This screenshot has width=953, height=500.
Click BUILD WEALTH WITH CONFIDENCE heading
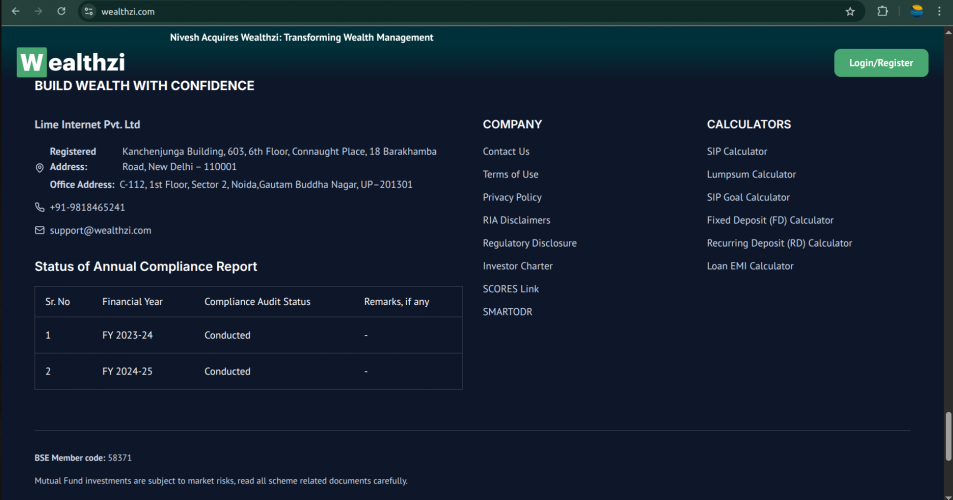145,86
